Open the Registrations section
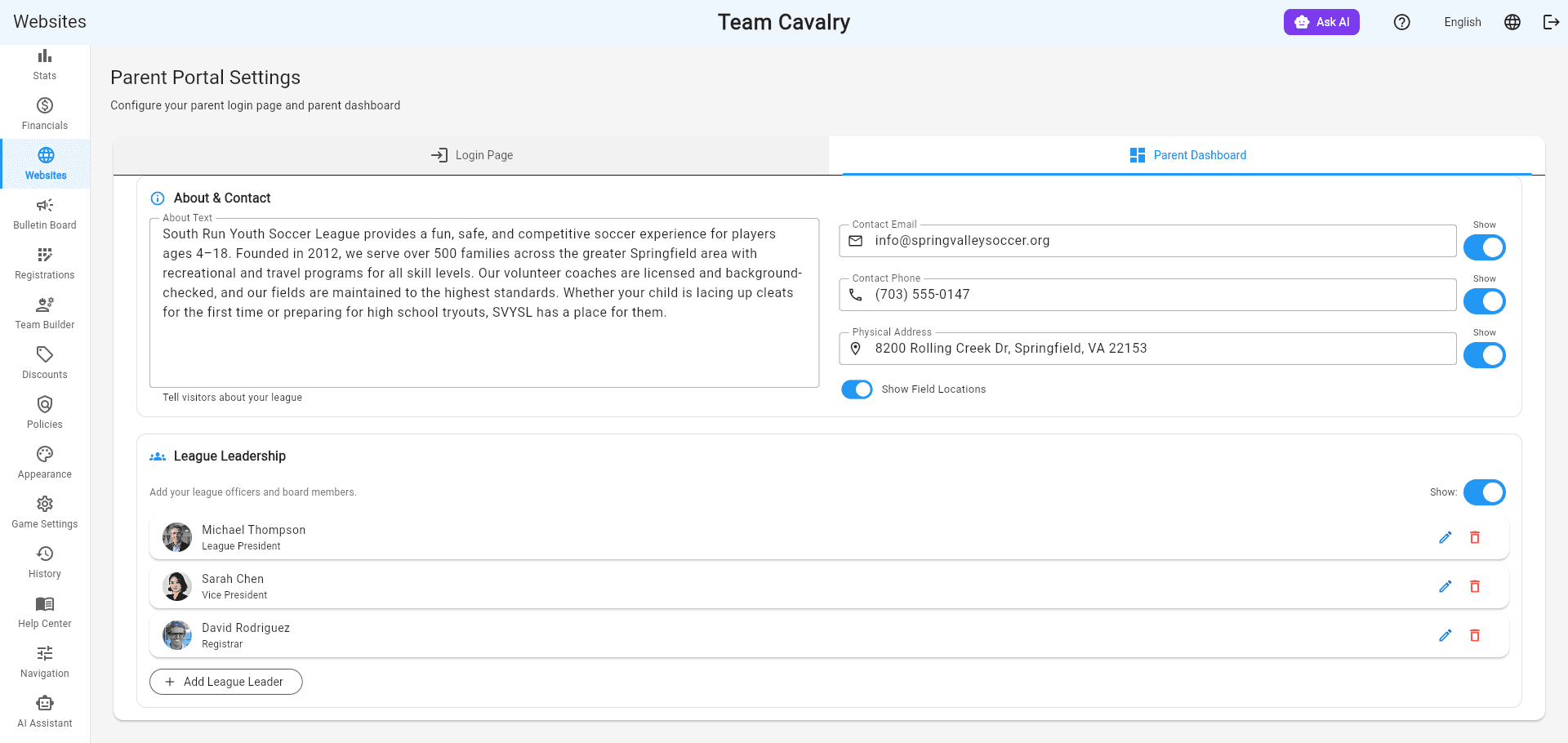This screenshot has width=1568, height=743. (45, 264)
